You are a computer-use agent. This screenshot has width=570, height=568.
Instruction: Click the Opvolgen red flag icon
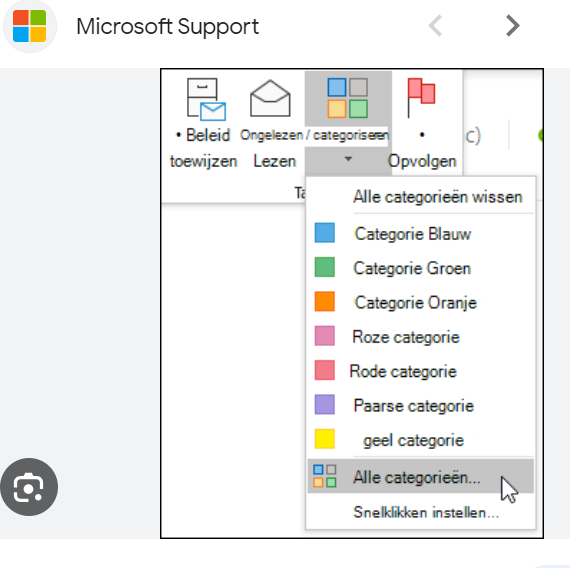[421, 98]
